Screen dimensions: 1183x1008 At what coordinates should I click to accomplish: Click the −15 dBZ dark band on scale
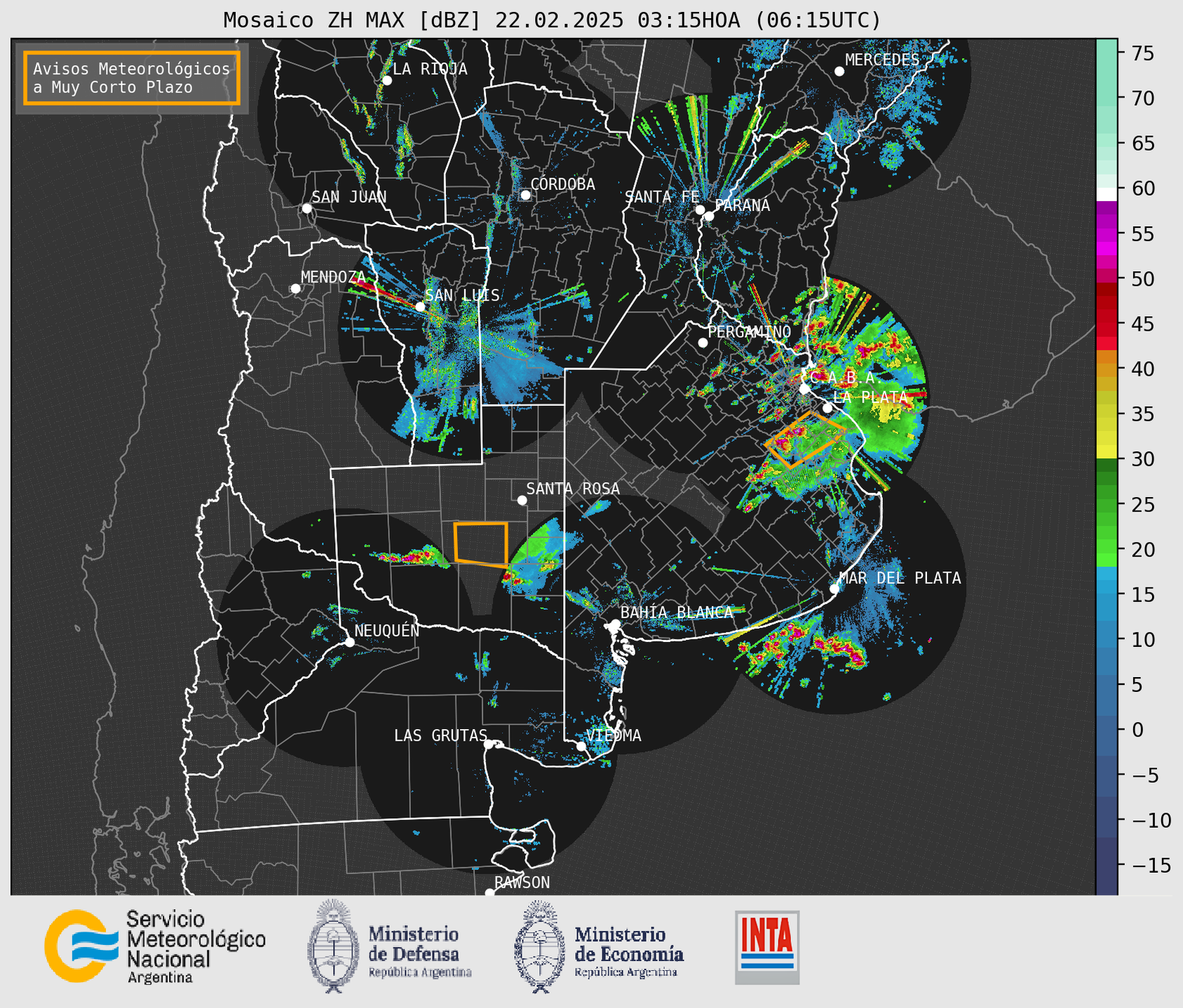(1107, 865)
